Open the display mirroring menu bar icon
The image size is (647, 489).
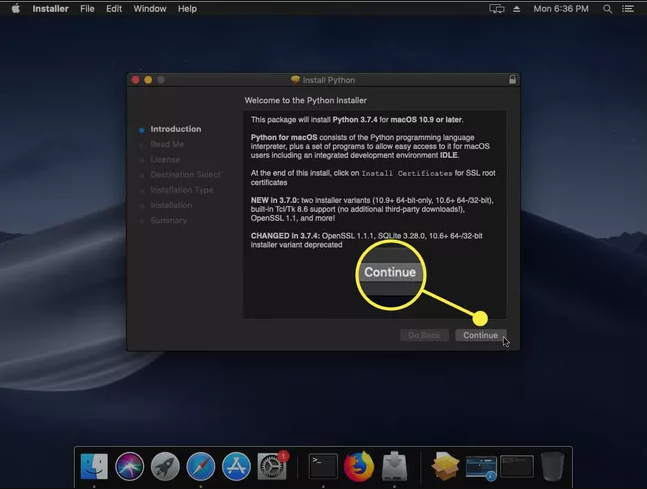click(x=497, y=9)
